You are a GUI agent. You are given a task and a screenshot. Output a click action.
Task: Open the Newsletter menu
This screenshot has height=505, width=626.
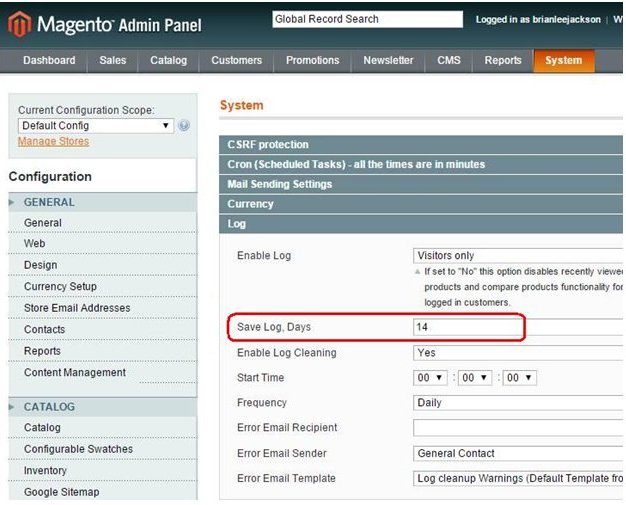coord(388,60)
